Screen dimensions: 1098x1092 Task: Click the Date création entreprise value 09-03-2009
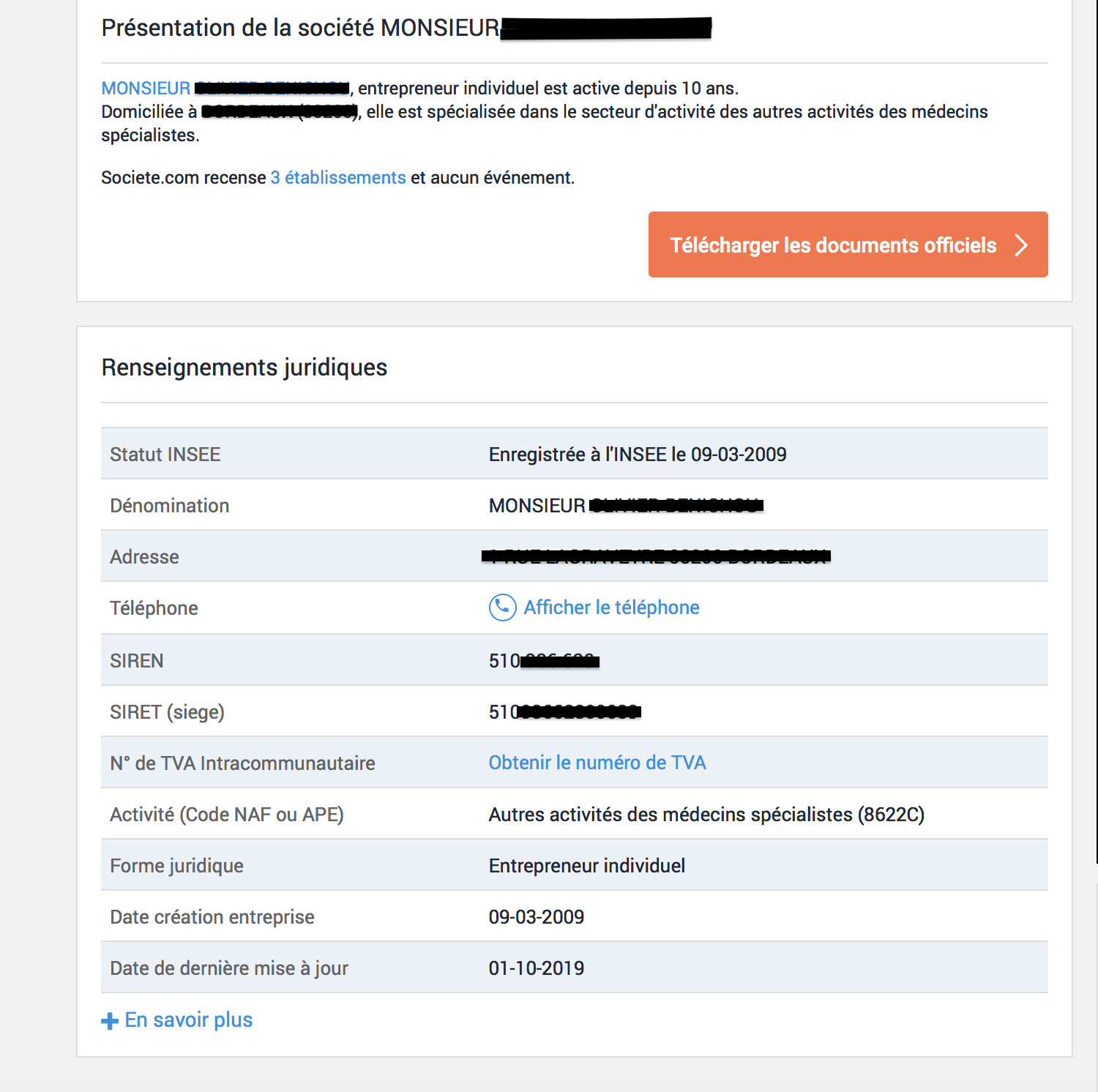[x=537, y=917]
